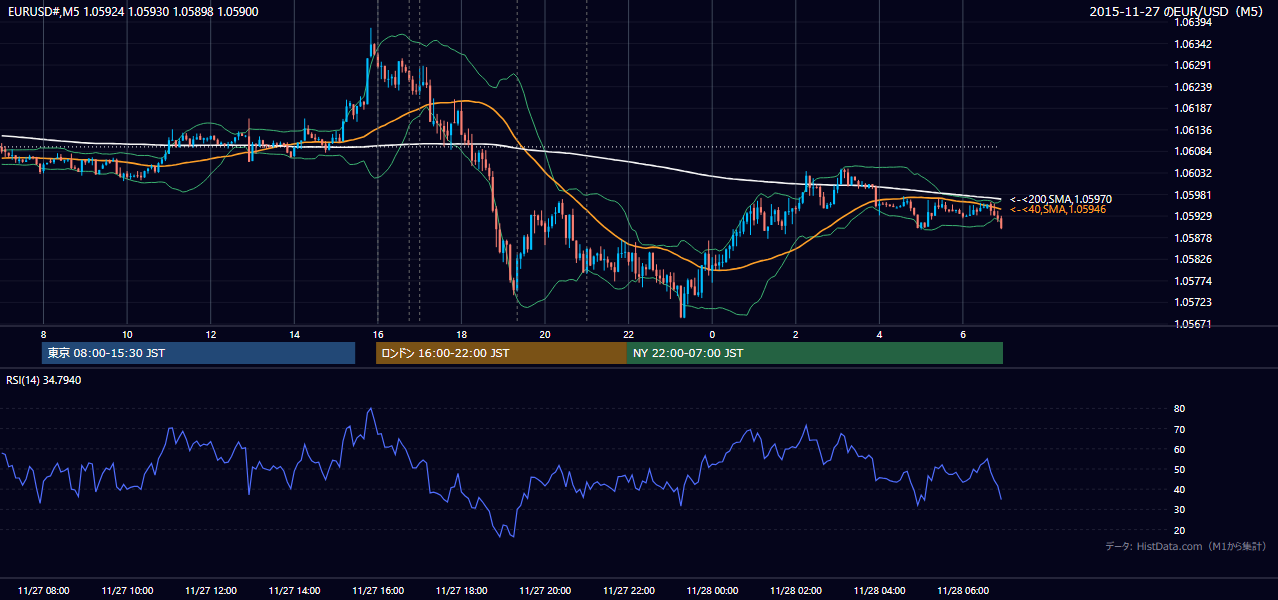Click price axis value 1.05981

pyautogui.click(x=1195, y=195)
